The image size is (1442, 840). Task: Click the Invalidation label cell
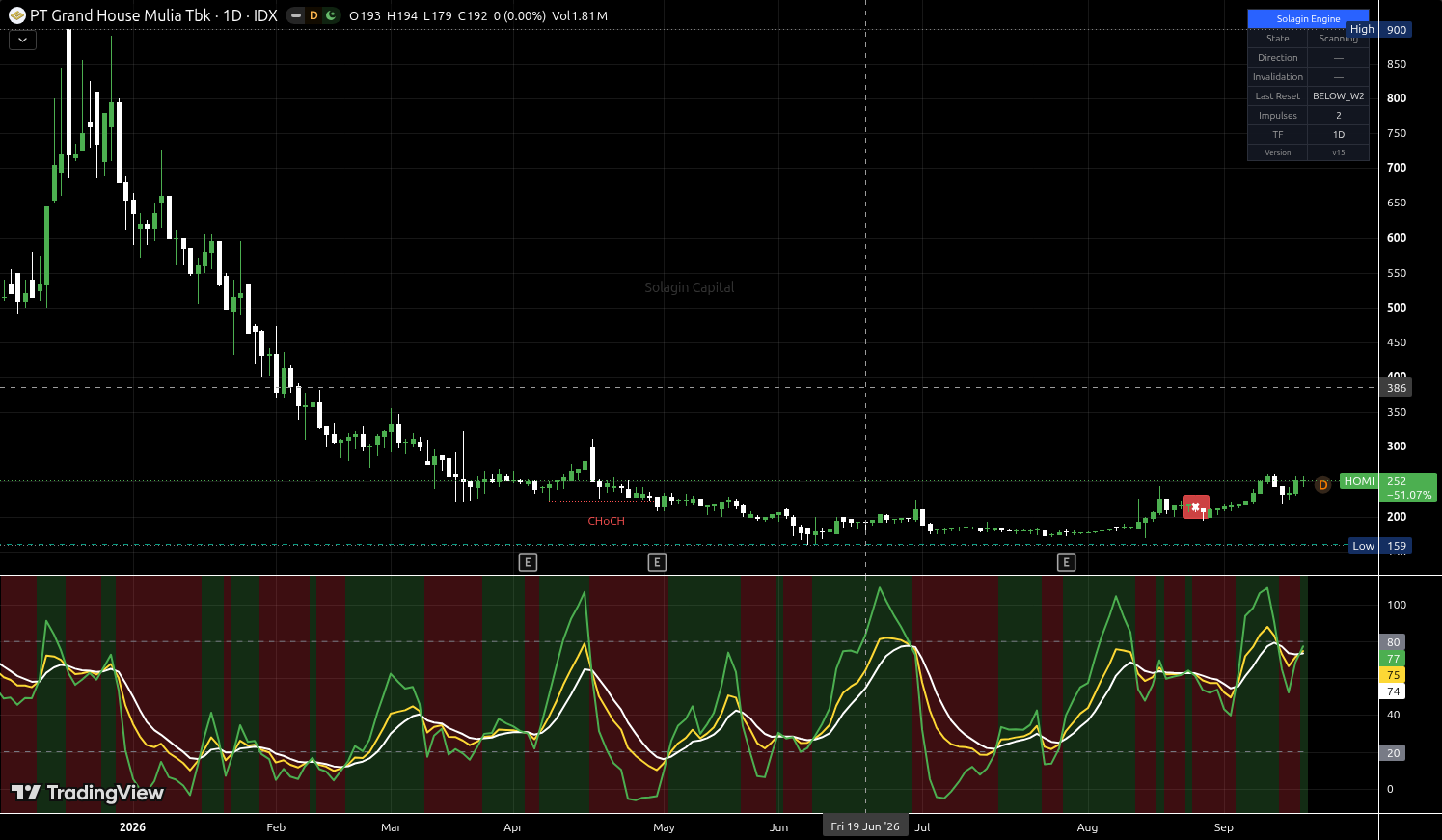pyautogui.click(x=1277, y=77)
